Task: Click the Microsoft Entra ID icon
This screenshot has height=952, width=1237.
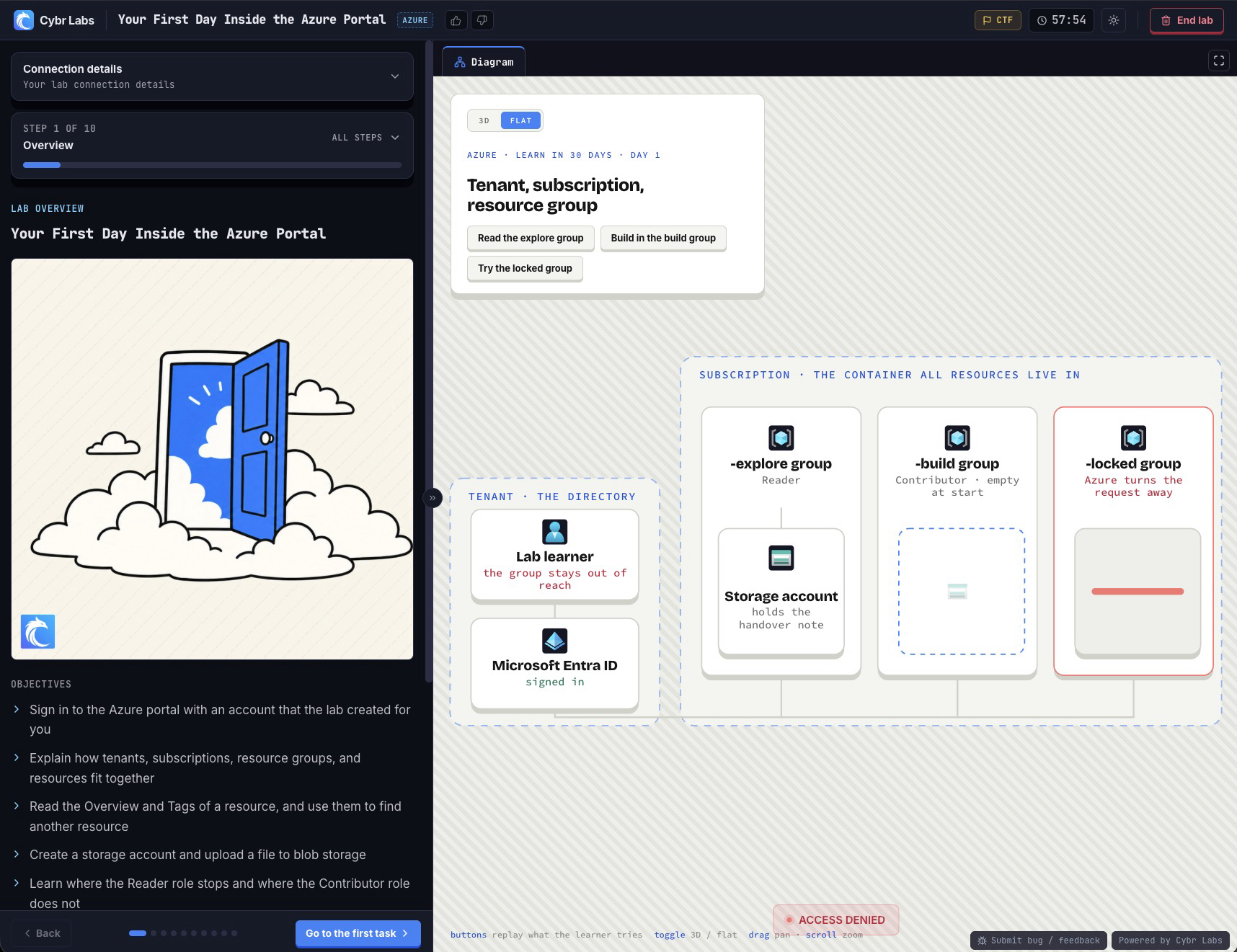Action: (x=554, y=641)
